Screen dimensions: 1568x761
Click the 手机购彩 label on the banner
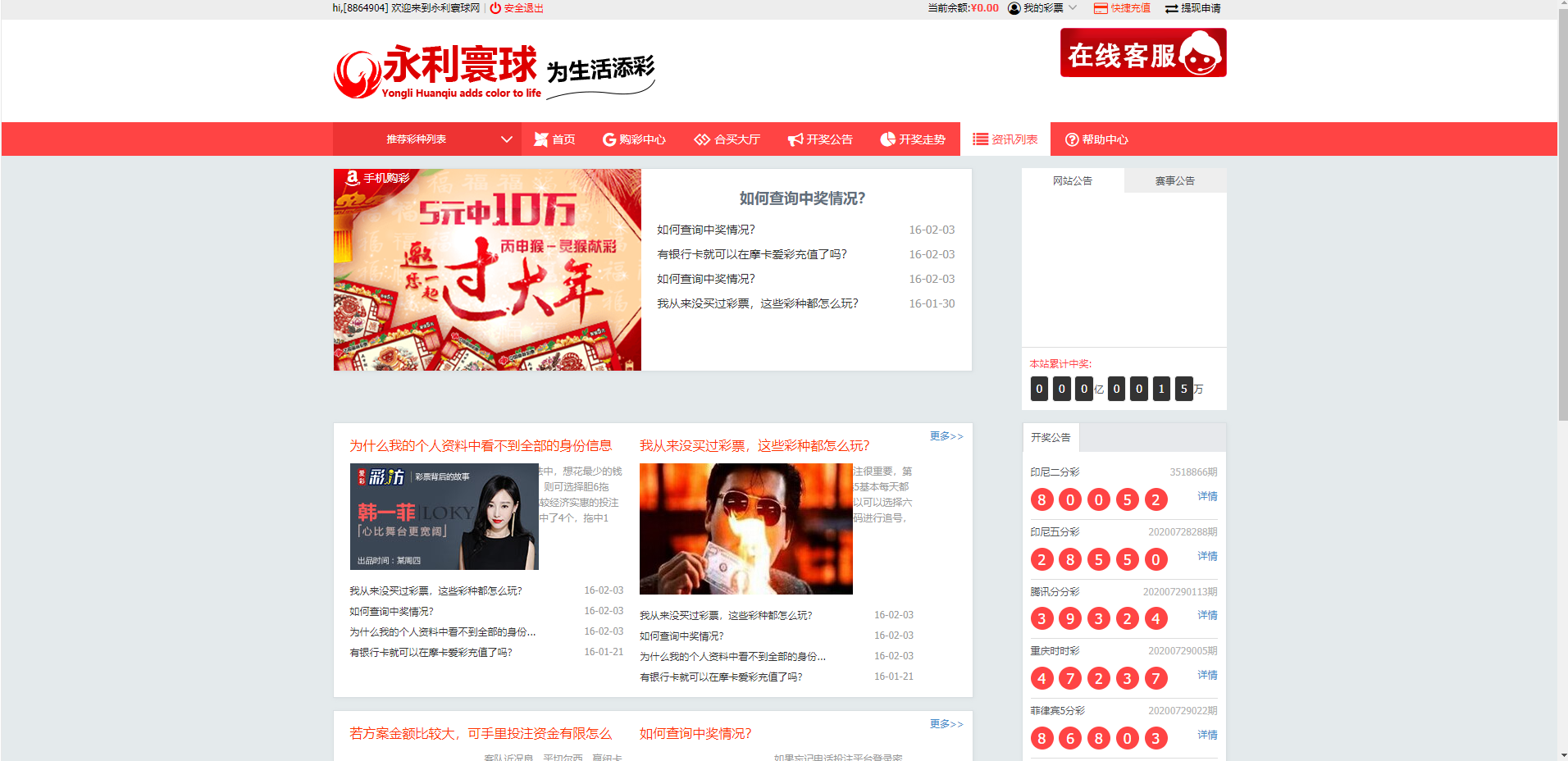386,178
